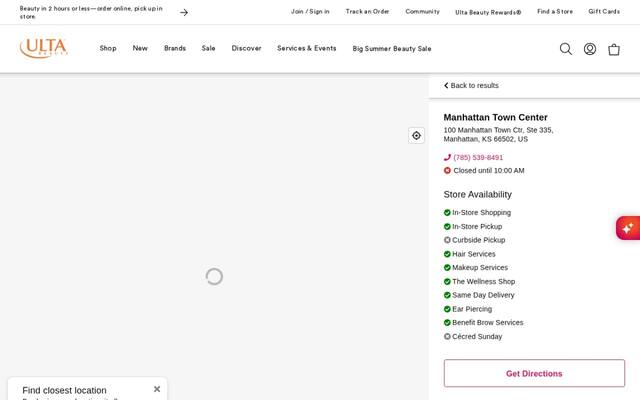Click Join / Sign In link
Viewport: 640px width, 400px height.
point(310,11)
